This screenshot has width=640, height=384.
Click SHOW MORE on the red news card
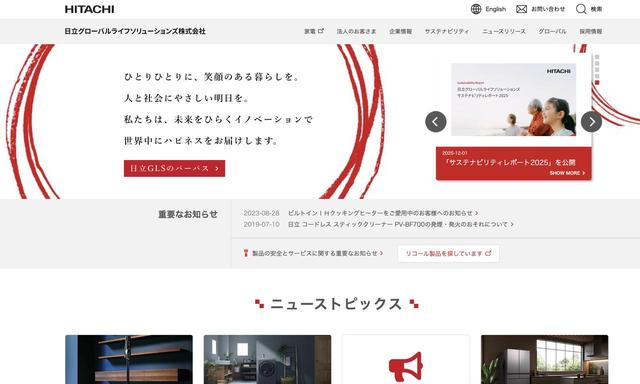tap(567, 173)
